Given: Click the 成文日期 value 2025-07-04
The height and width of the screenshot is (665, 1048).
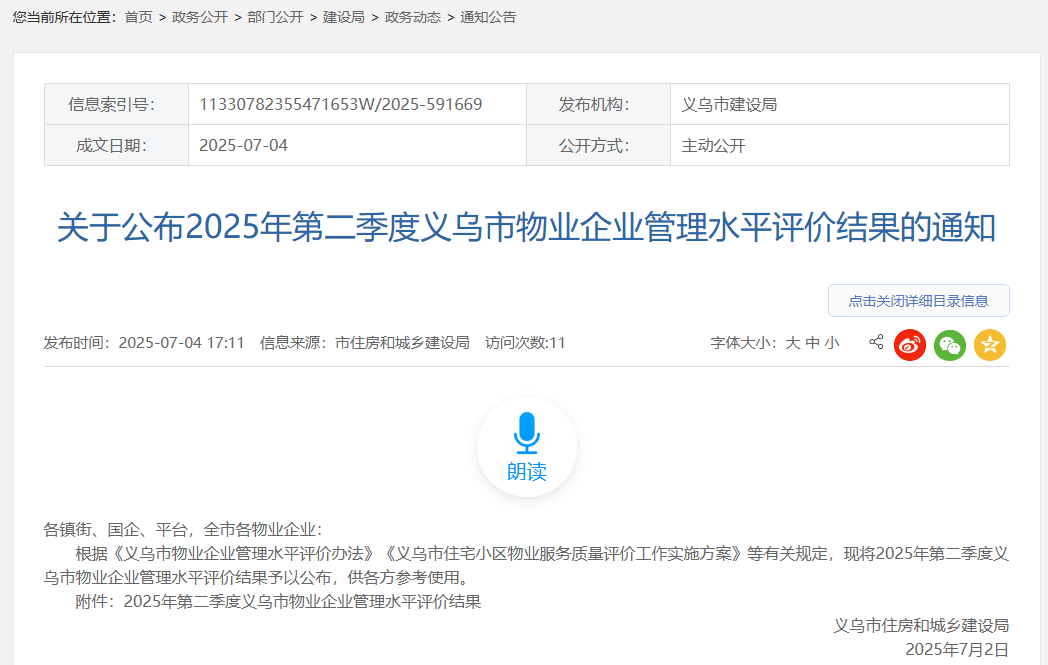Looking at the screenshot, I should 243,146.
